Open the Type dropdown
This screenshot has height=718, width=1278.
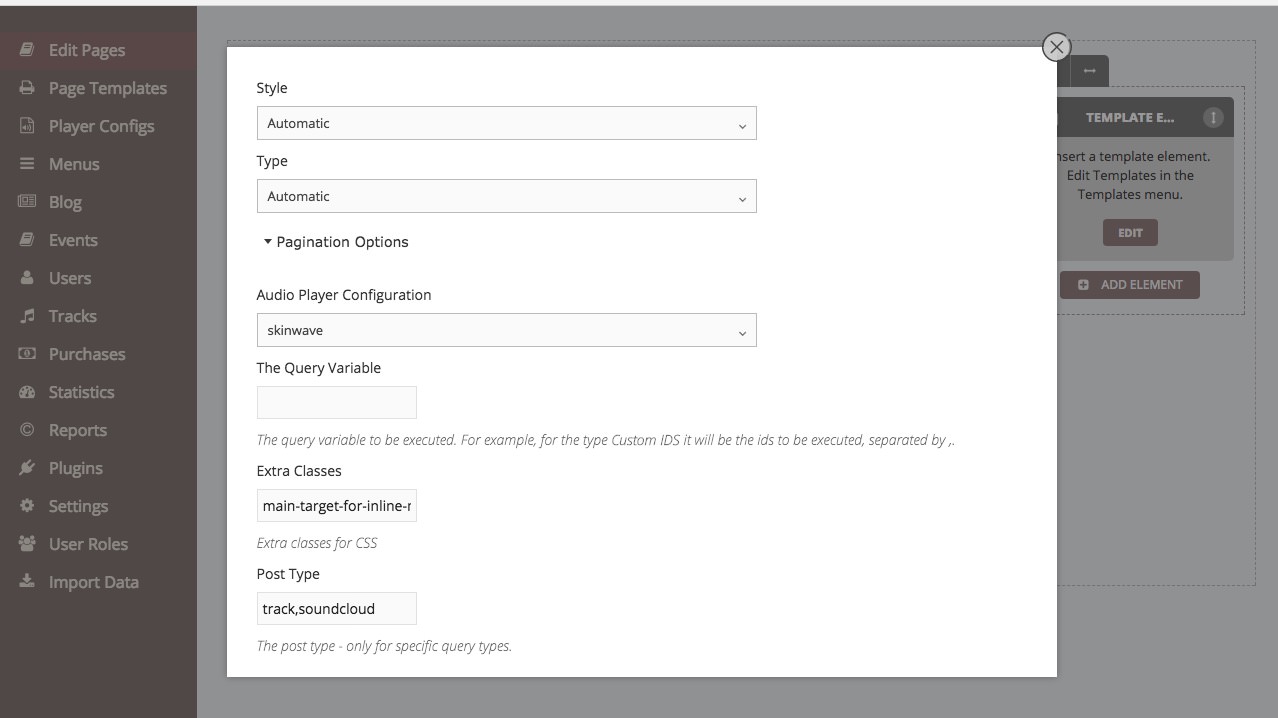506,196
